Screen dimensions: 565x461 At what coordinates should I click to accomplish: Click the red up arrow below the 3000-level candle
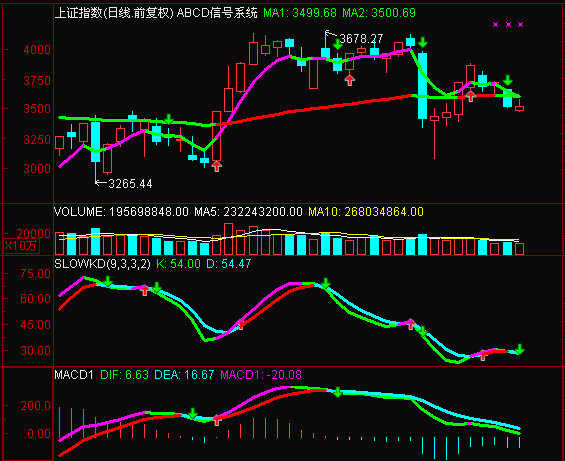216,166
